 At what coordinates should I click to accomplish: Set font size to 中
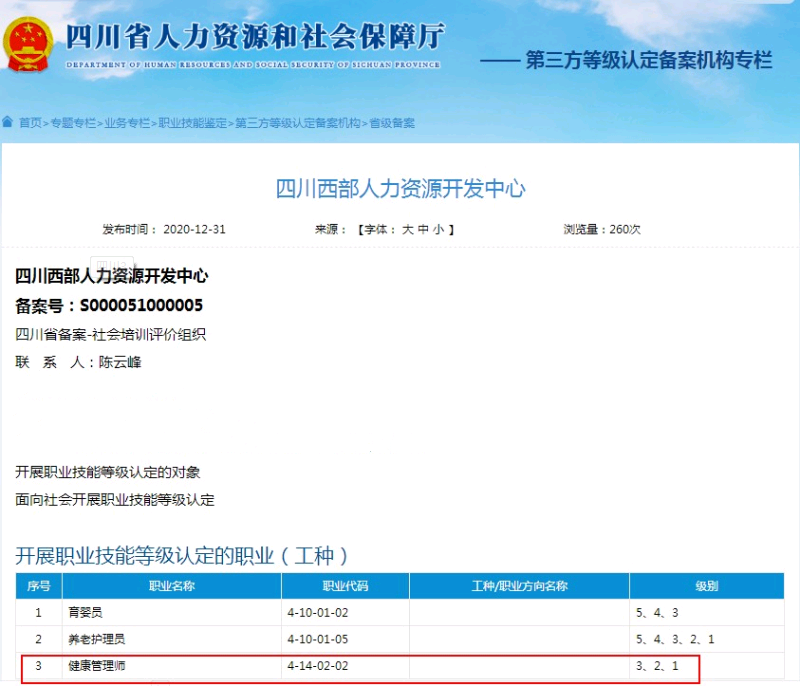[x=423, y=229]
